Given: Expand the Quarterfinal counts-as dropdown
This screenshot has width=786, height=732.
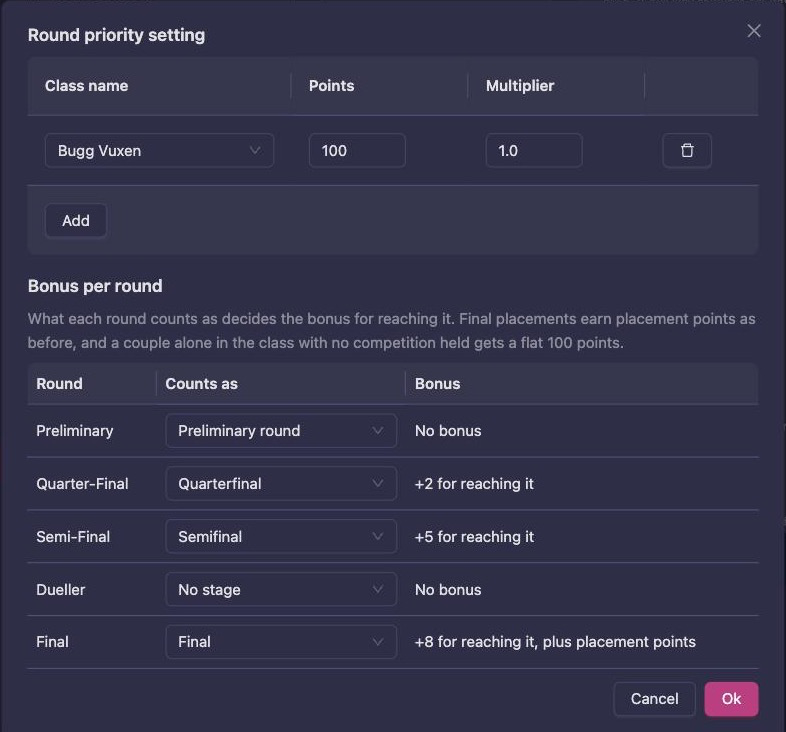Looking at the screenshot, I should pos(281,484).
